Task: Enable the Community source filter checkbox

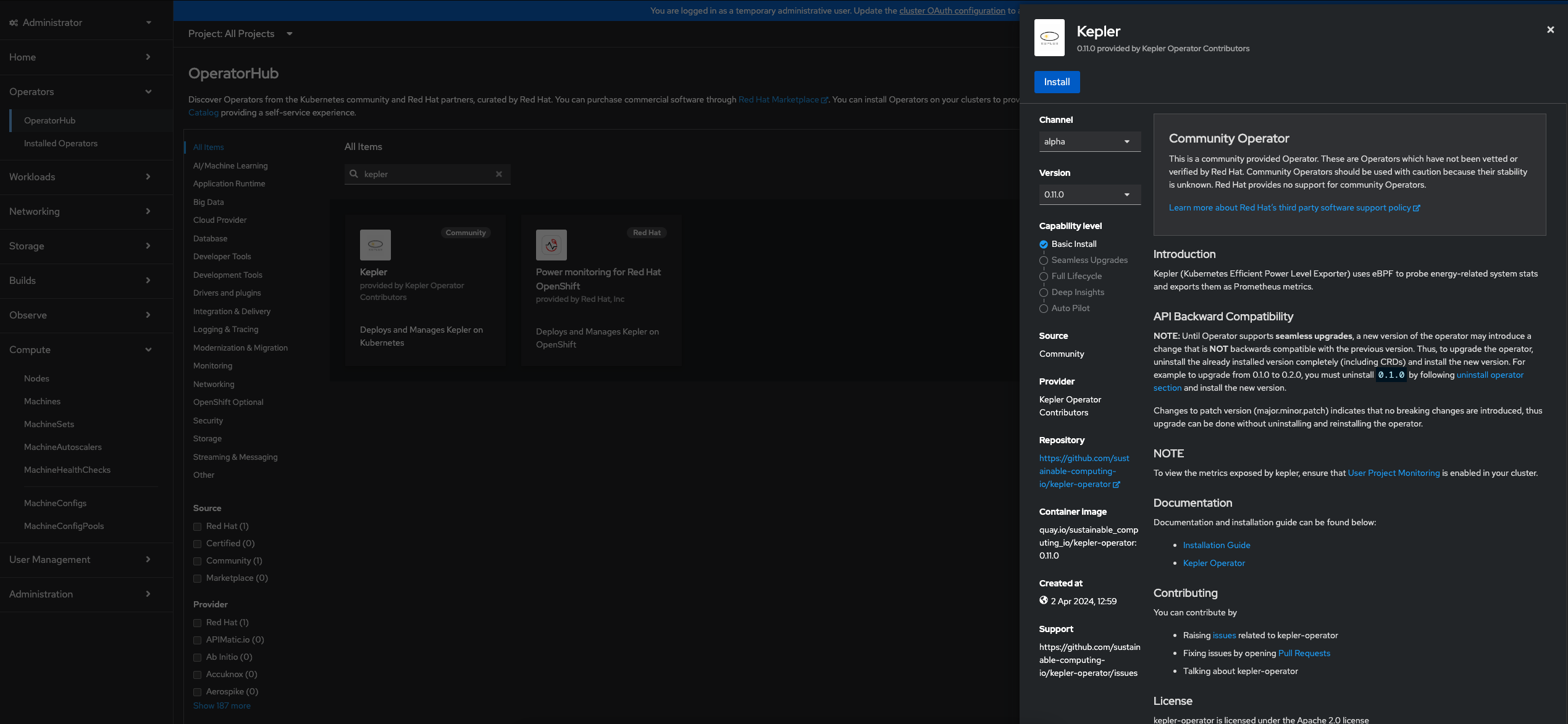Action: pyautogui.click(x=198, y=561)
